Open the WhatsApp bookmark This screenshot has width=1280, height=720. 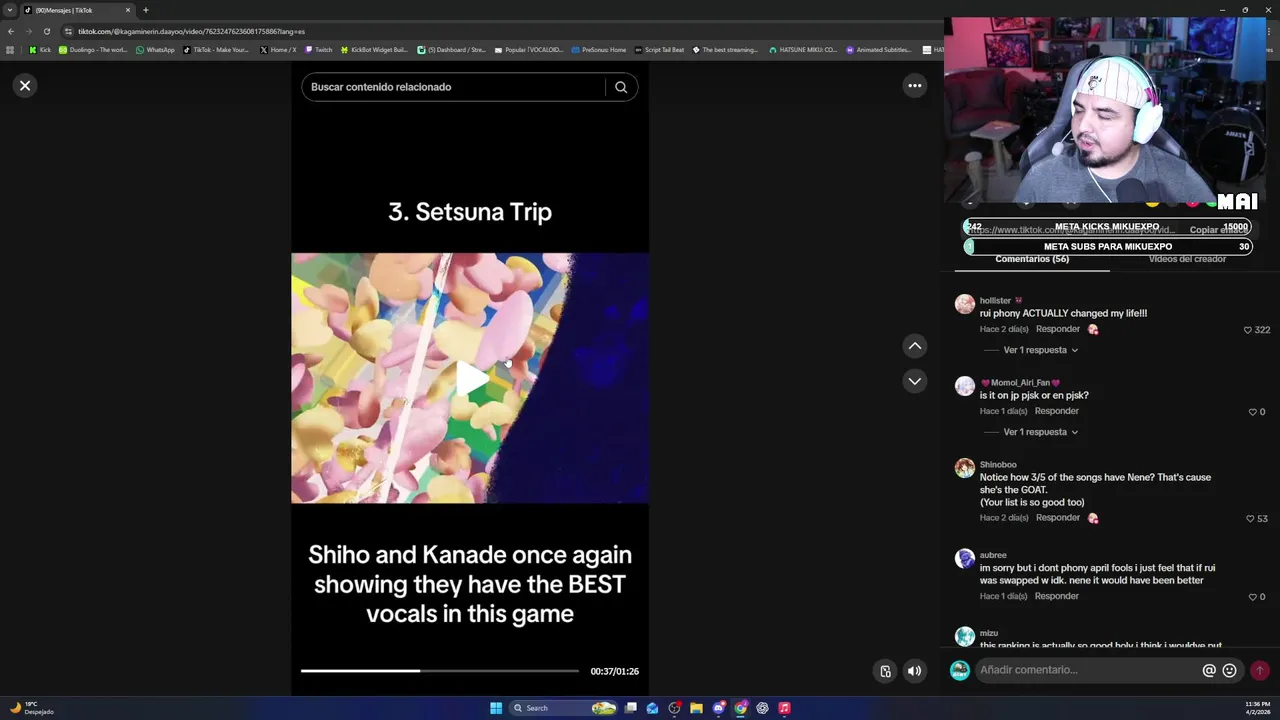tap(155, 49)
